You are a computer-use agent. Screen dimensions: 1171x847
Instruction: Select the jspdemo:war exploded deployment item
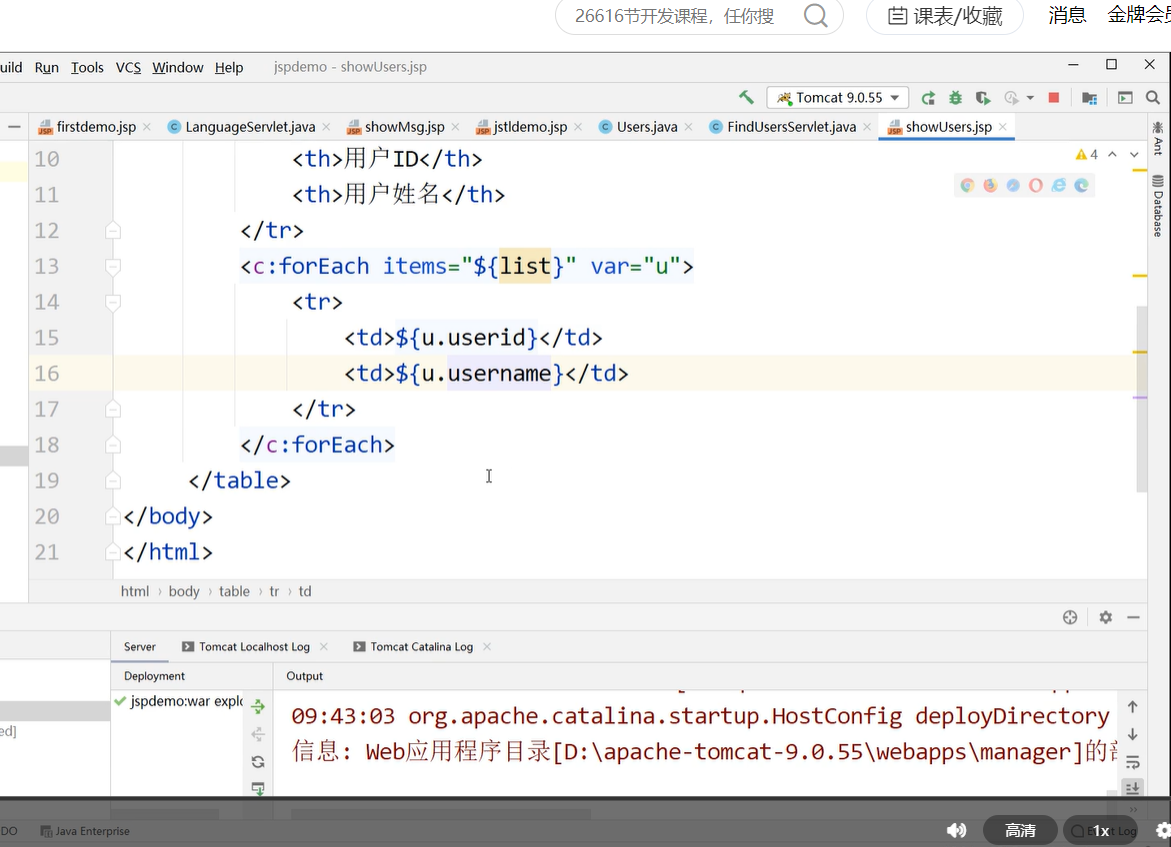(x=178, y=701)
